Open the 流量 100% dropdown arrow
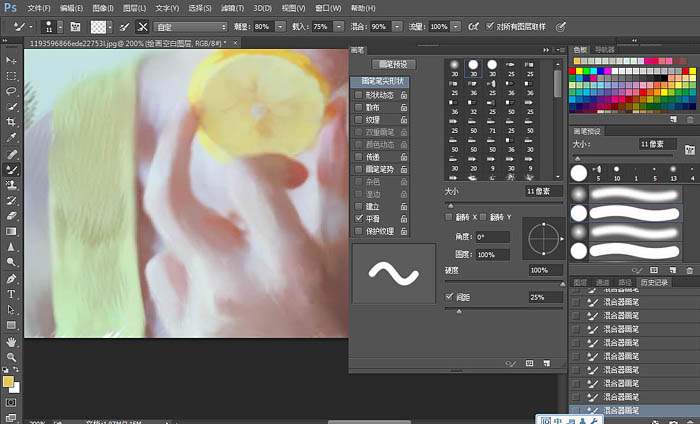The width and height of the screenshot is (700, 424). point(455,27)
